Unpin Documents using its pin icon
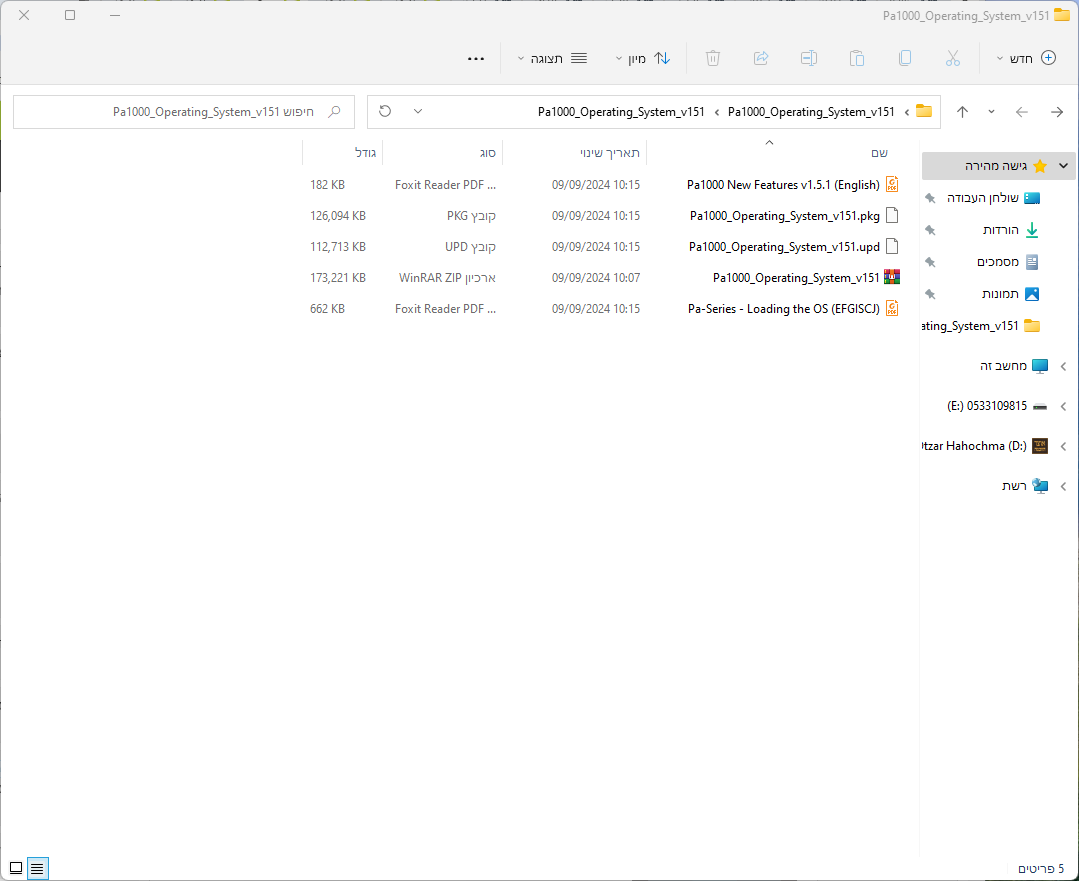 pos(930,262)
